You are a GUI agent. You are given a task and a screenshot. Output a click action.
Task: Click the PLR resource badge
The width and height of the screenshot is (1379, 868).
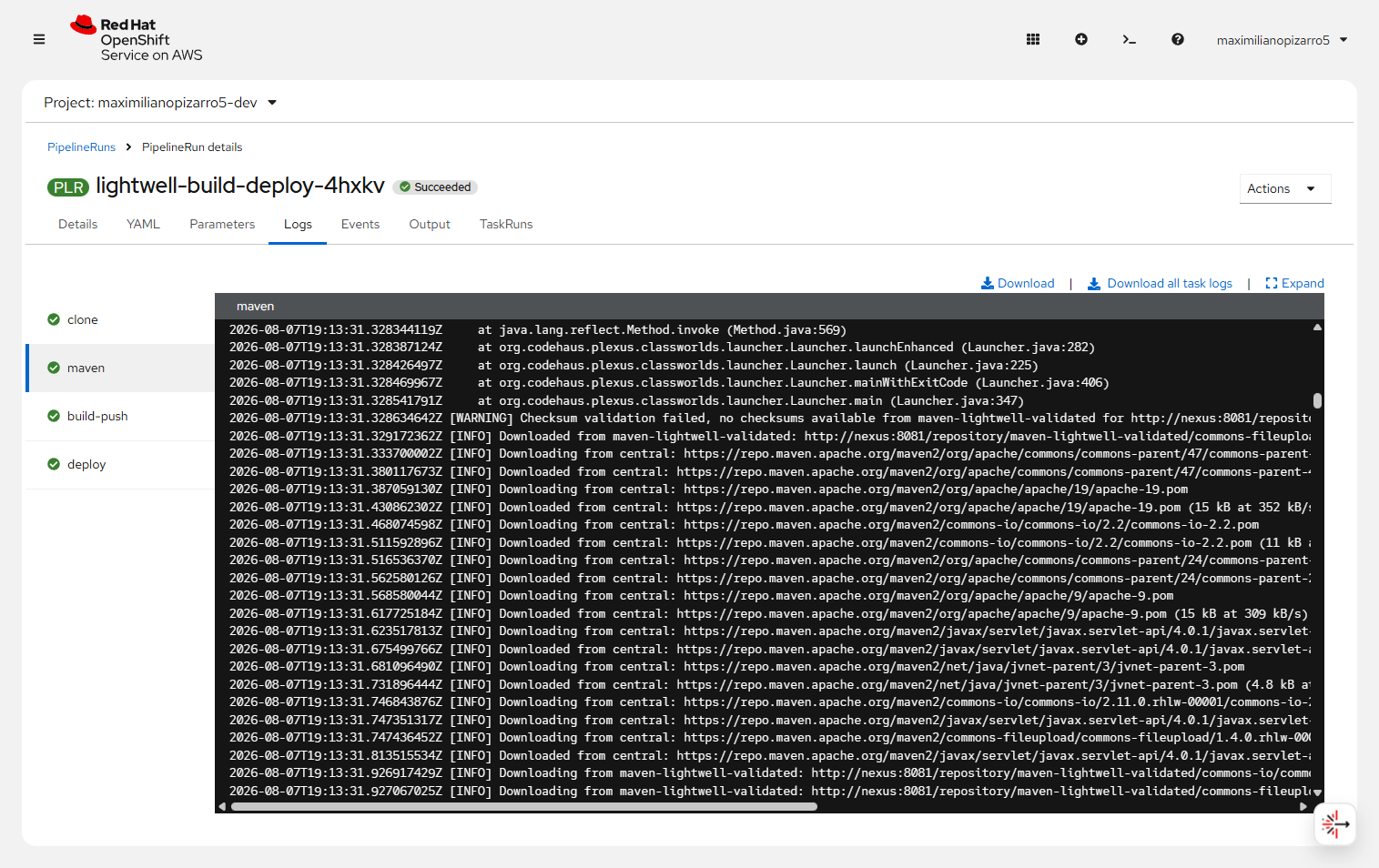click(x=68, y=187)
